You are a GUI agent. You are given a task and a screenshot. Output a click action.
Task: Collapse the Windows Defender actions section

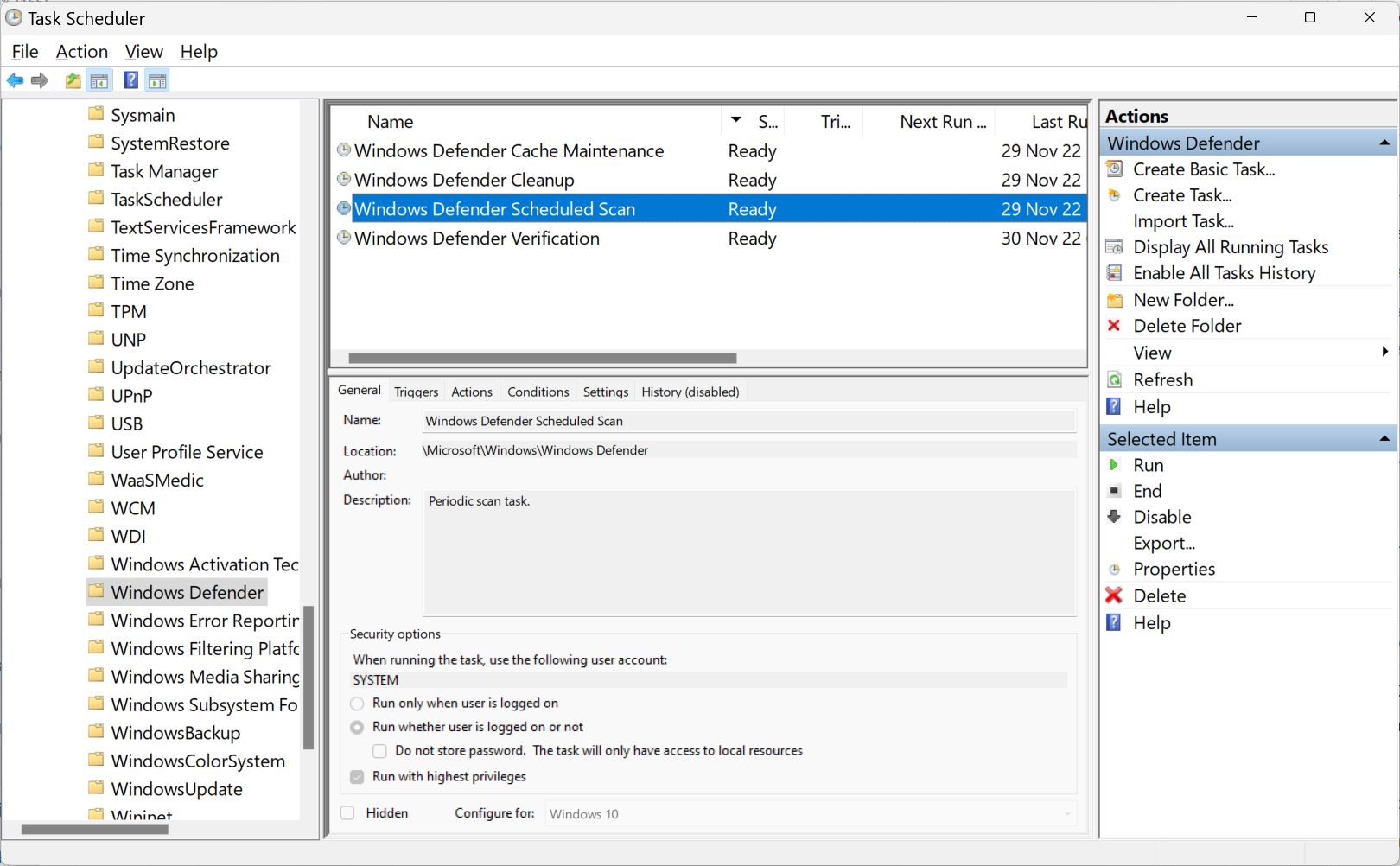tap(1384, 143)
